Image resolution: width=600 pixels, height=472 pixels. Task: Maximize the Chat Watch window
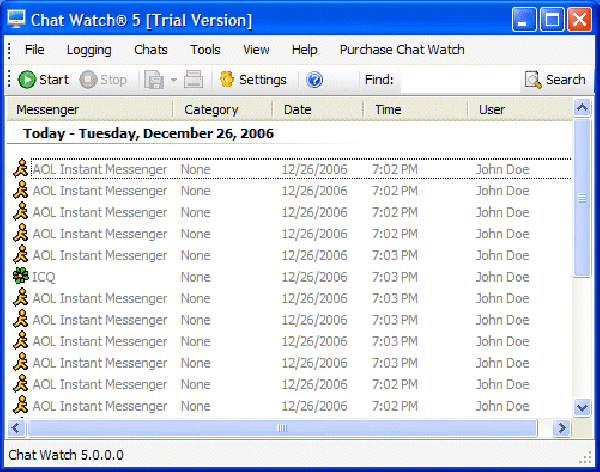pos(552,19)
